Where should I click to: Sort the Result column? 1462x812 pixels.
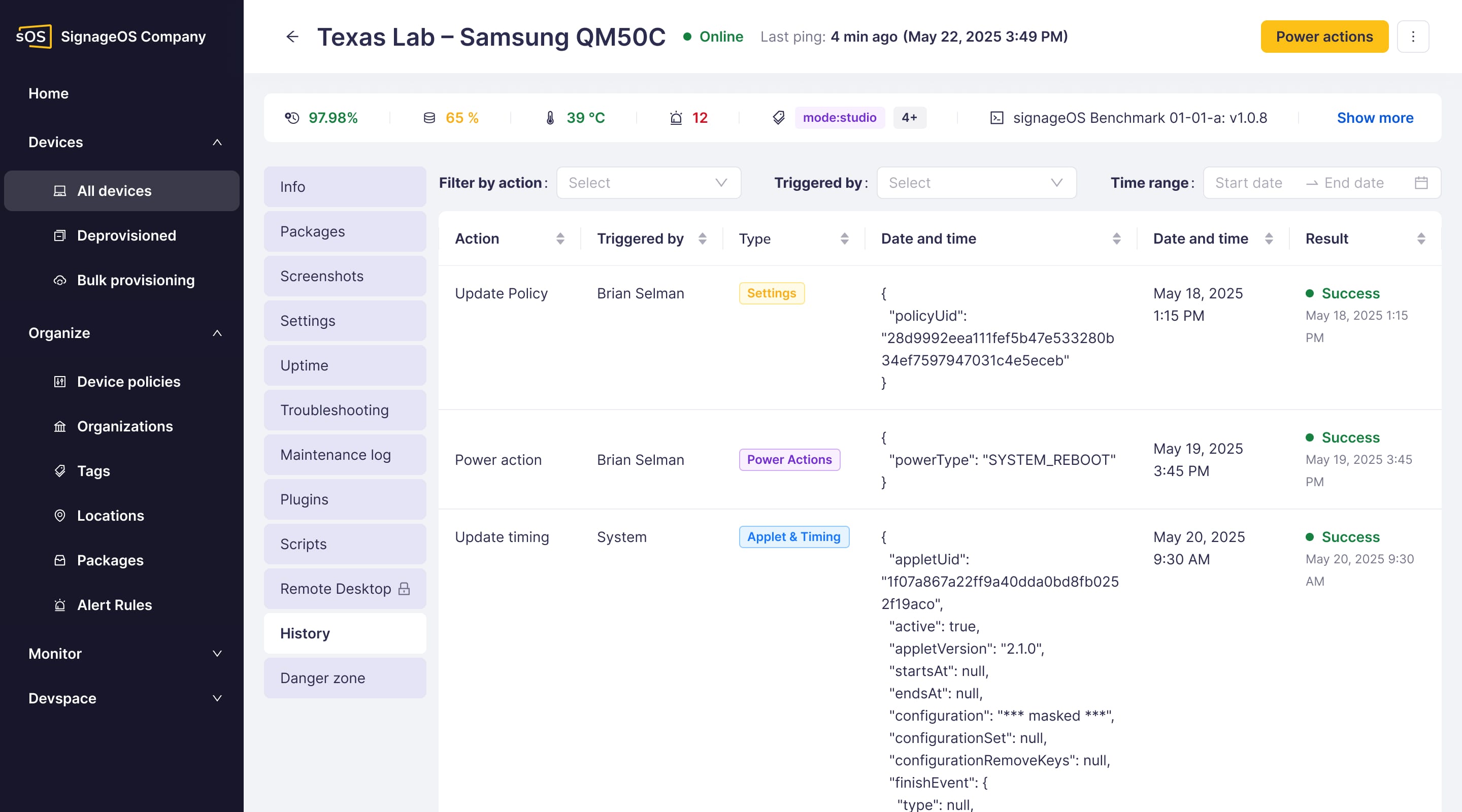[1420, 239]
